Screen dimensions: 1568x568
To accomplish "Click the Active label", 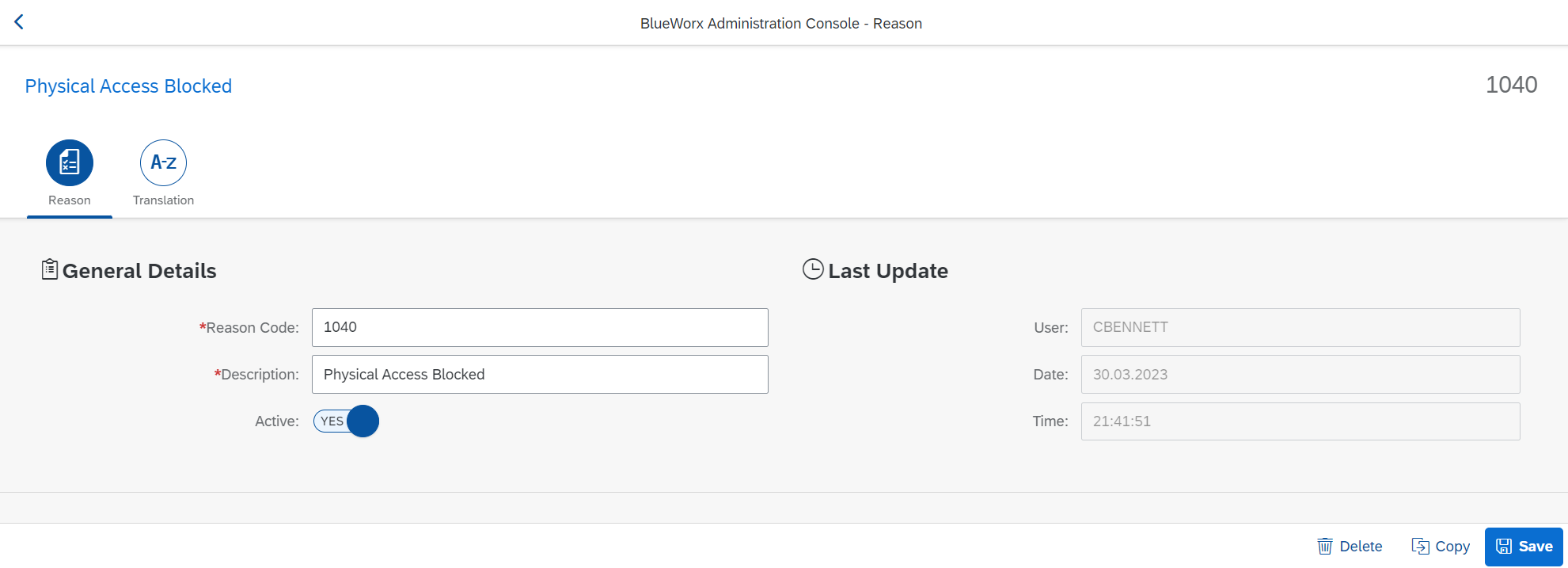I will [277, 421].
